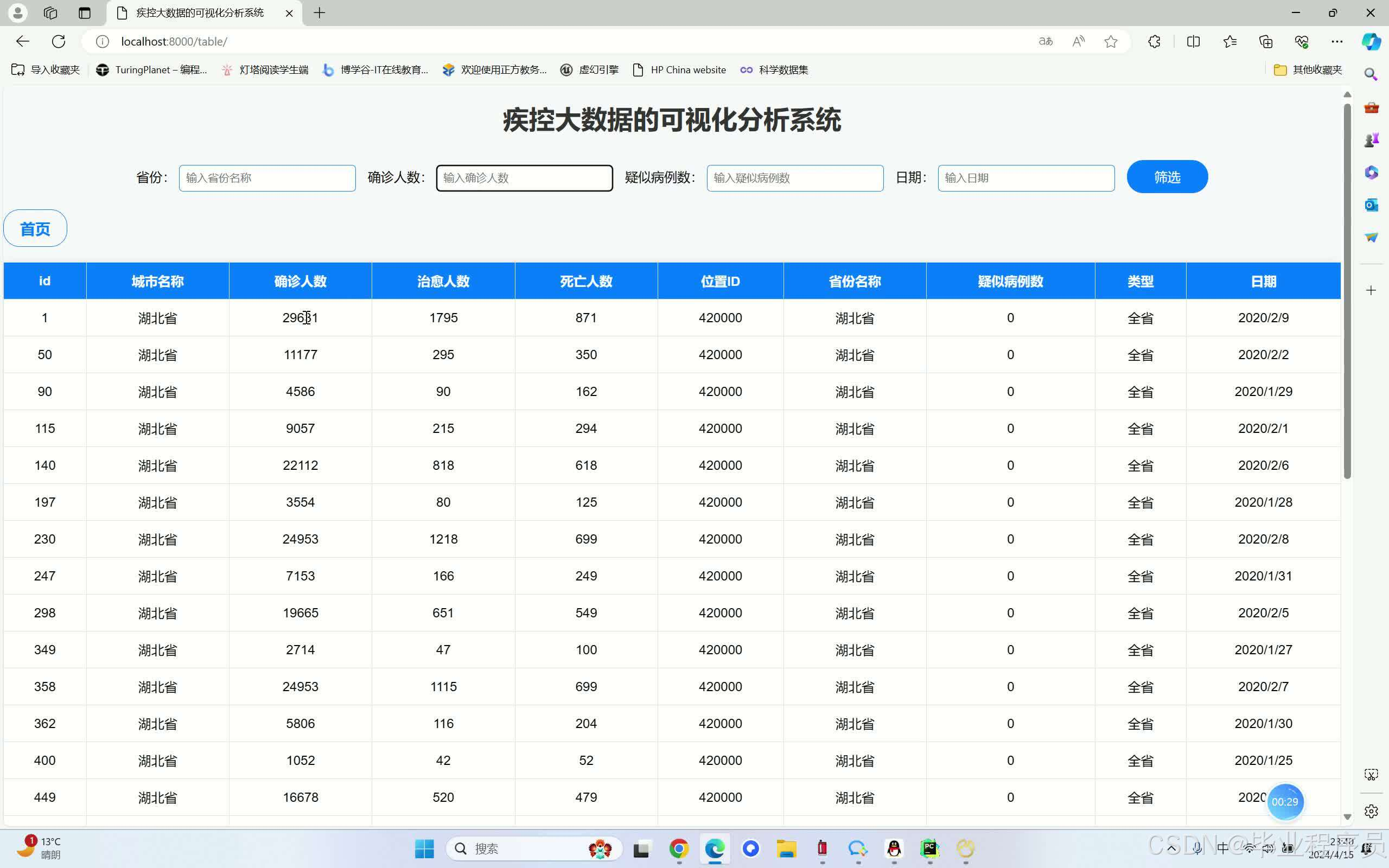Add page to favorites star icon

click(1111, 41)
